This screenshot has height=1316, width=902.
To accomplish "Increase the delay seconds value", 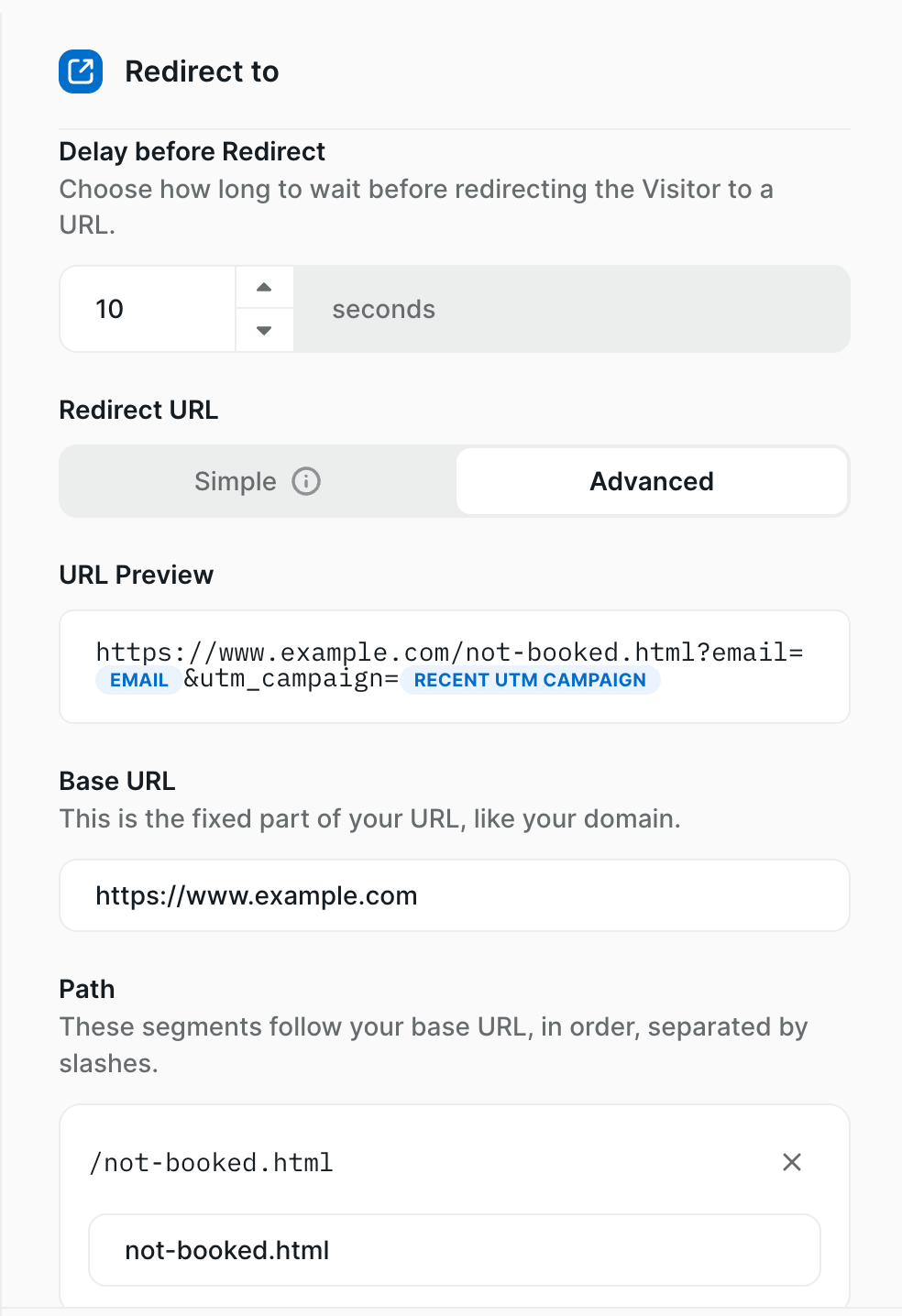I will tap(264, 287).
